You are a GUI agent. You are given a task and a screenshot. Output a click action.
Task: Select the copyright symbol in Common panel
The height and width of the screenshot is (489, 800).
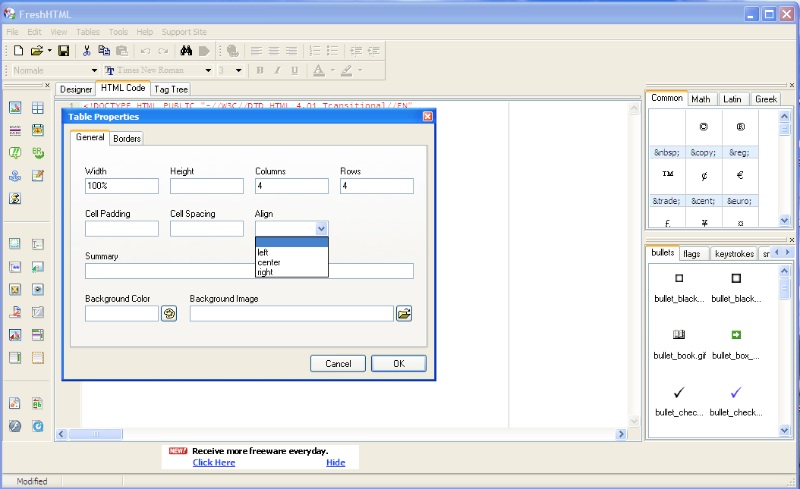703,128
